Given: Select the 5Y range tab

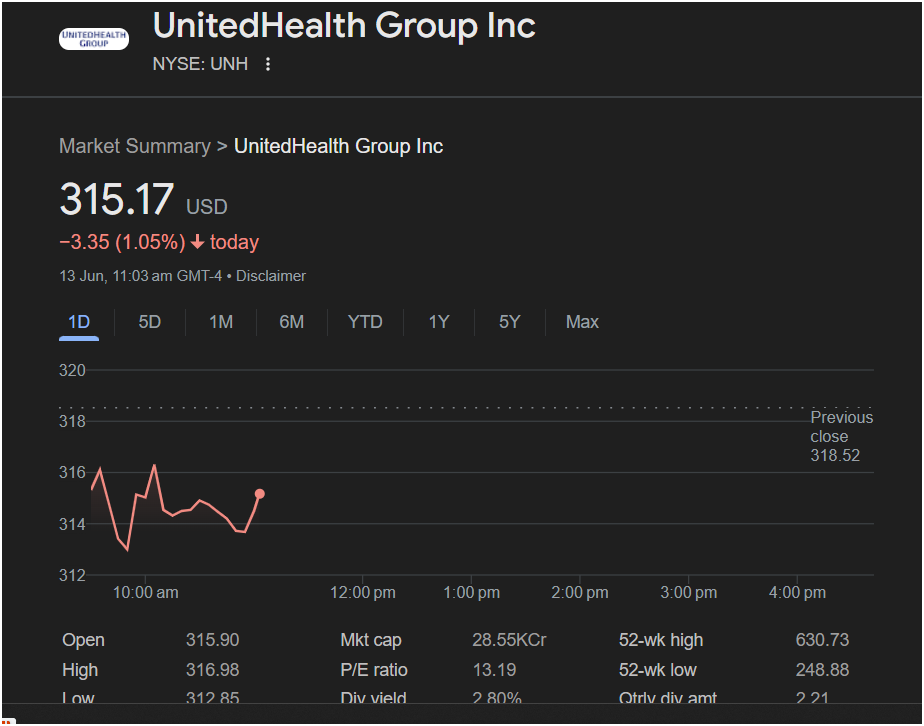Looking at the screenshot, I should [510, 322].
